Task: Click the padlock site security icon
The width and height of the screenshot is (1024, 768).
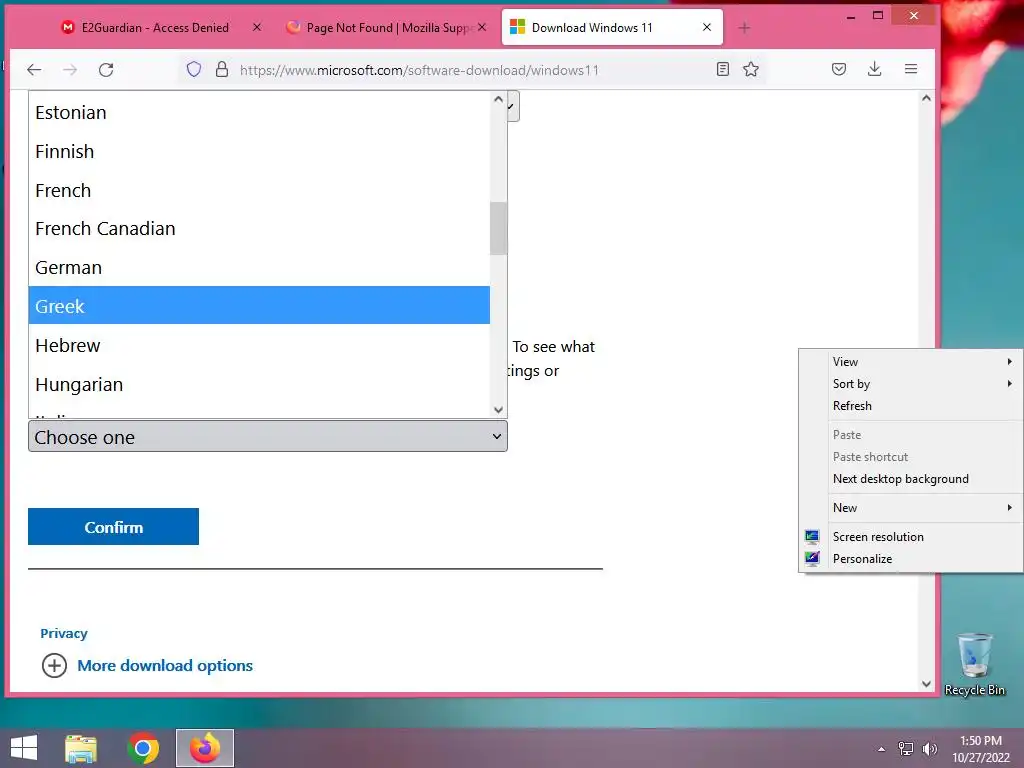Action: pos(222,69)
